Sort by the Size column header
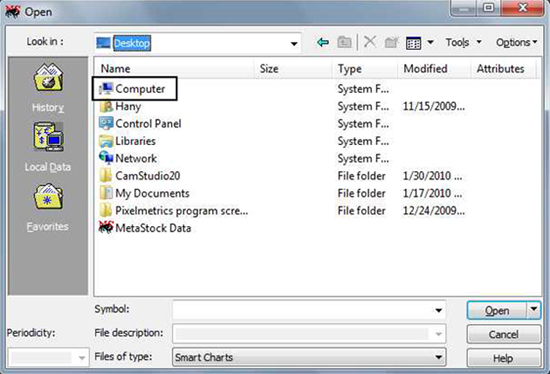550x374 pixels. [x=293, y=69]
